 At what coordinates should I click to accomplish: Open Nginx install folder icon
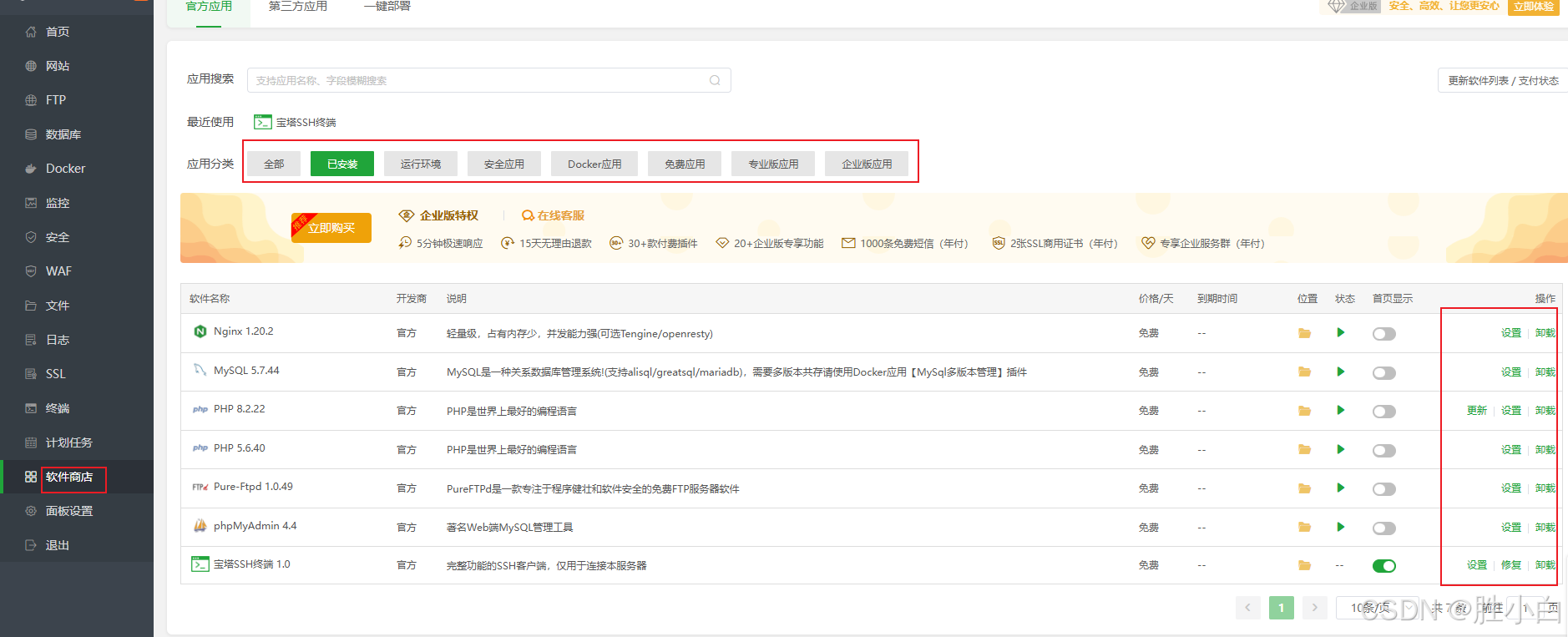pos(1304,333)
